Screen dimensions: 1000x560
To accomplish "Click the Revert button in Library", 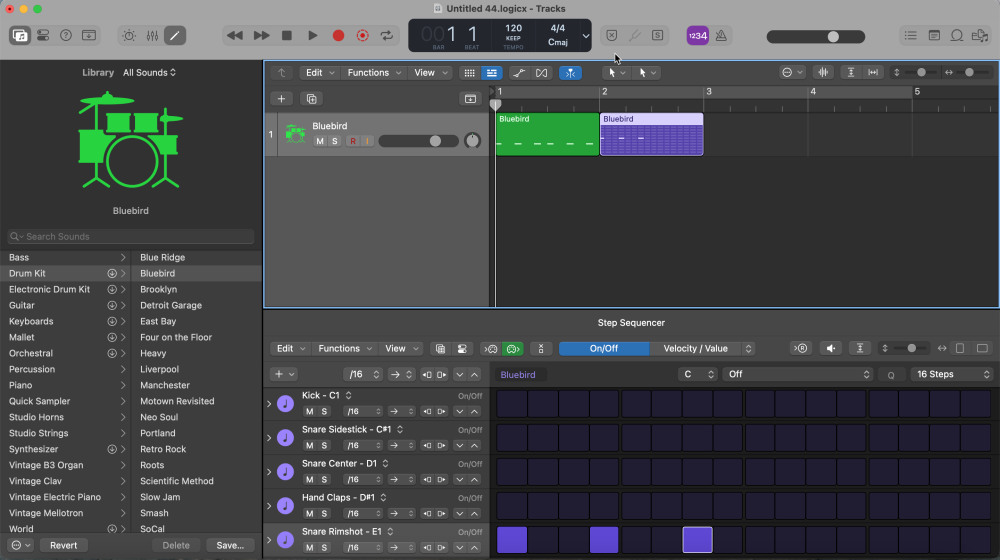I will coord(64,545).
